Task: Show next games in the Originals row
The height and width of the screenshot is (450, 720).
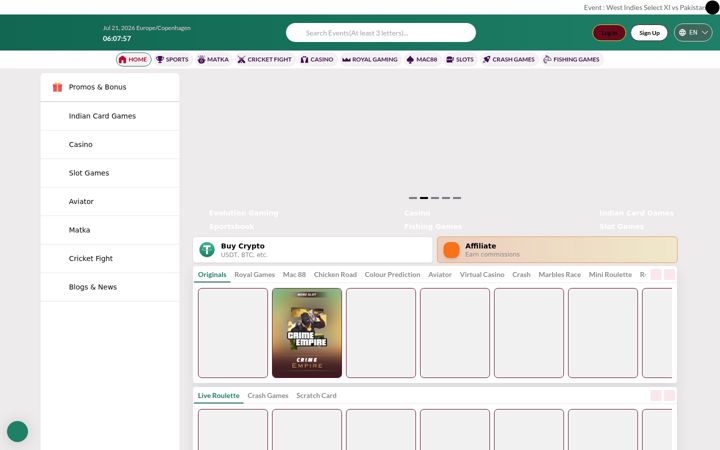Action: point(669,275)
